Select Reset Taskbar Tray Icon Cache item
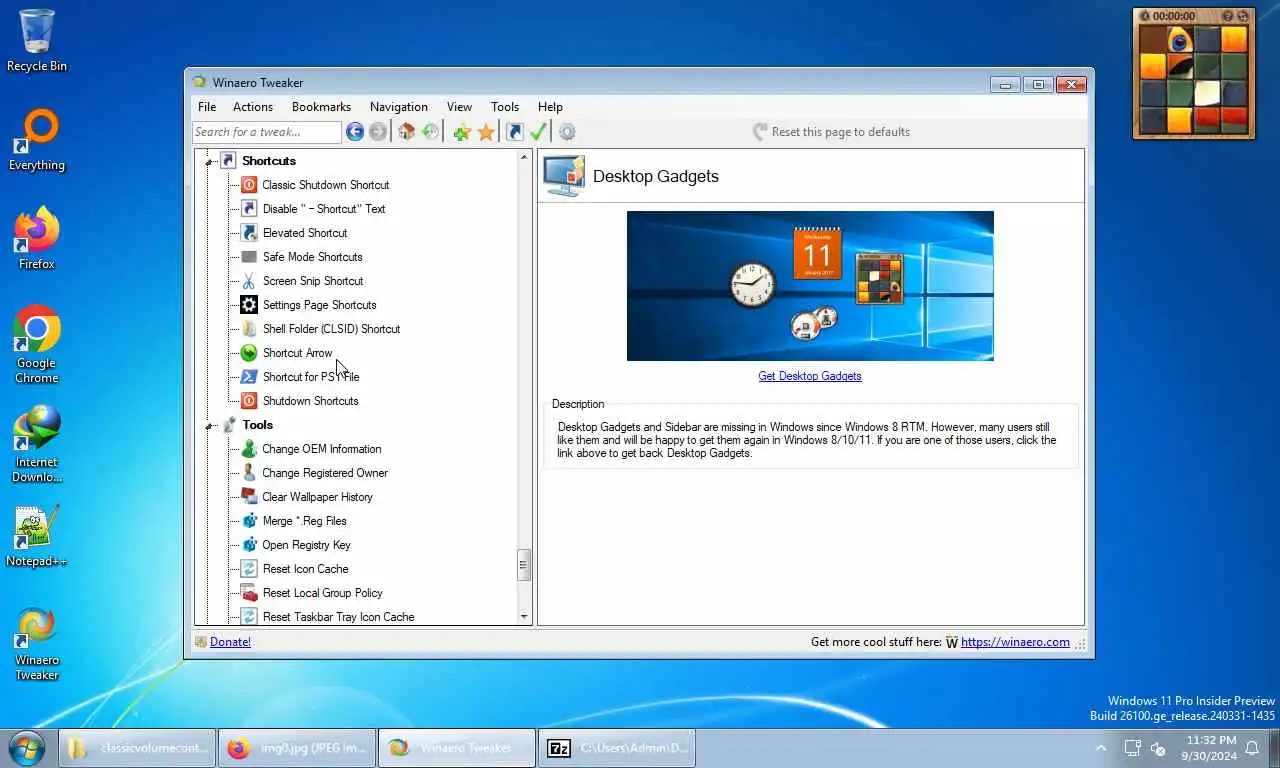1280x768 pixels. click(x=338, y=616)
